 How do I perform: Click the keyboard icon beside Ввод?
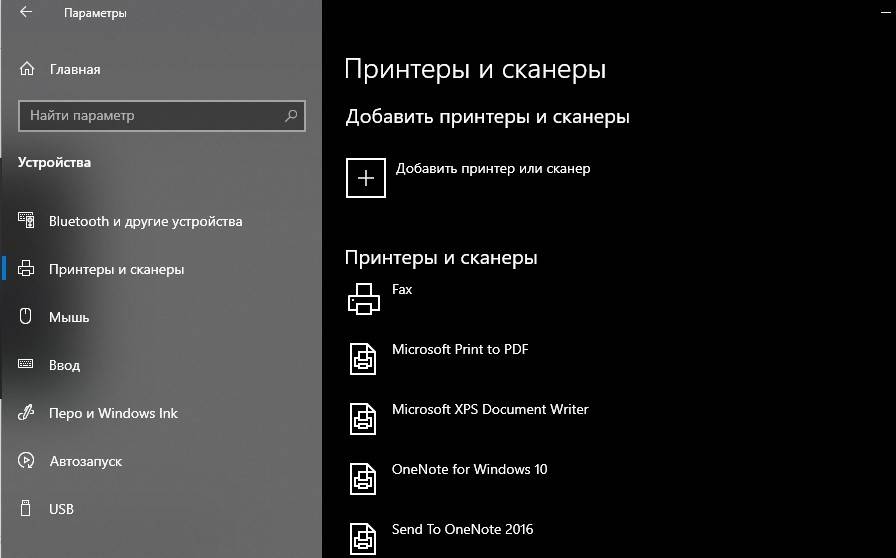pyautogui.click(x=27, y=365)
